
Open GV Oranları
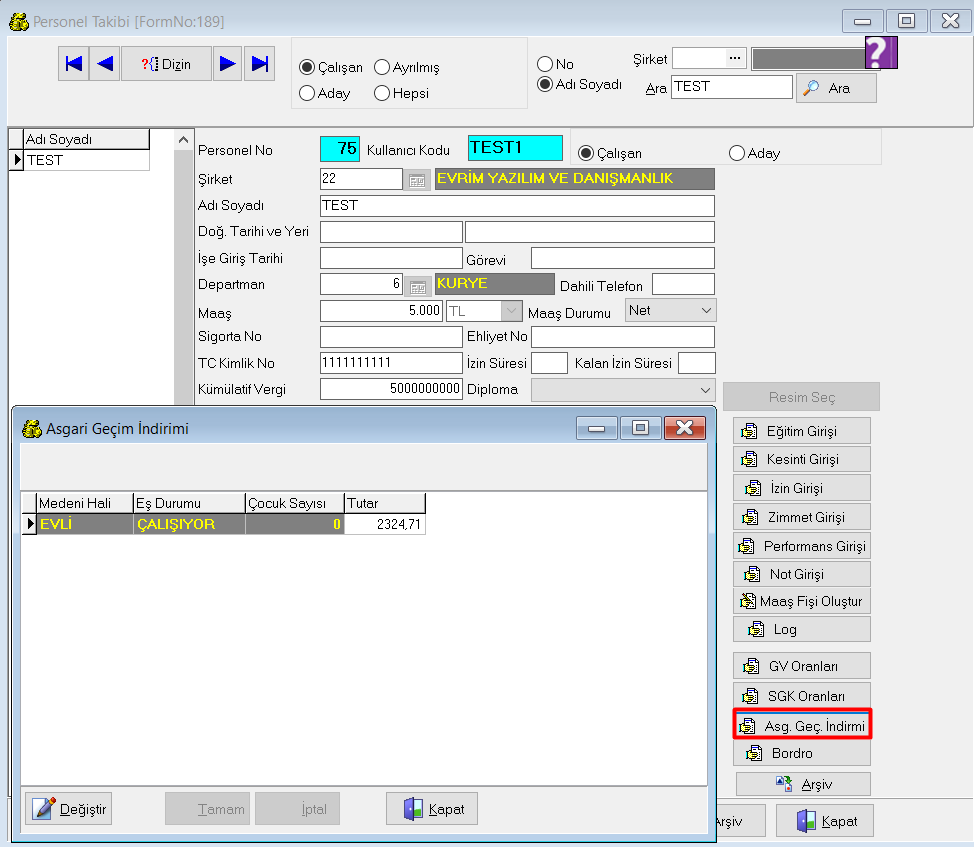pos(801,666)
